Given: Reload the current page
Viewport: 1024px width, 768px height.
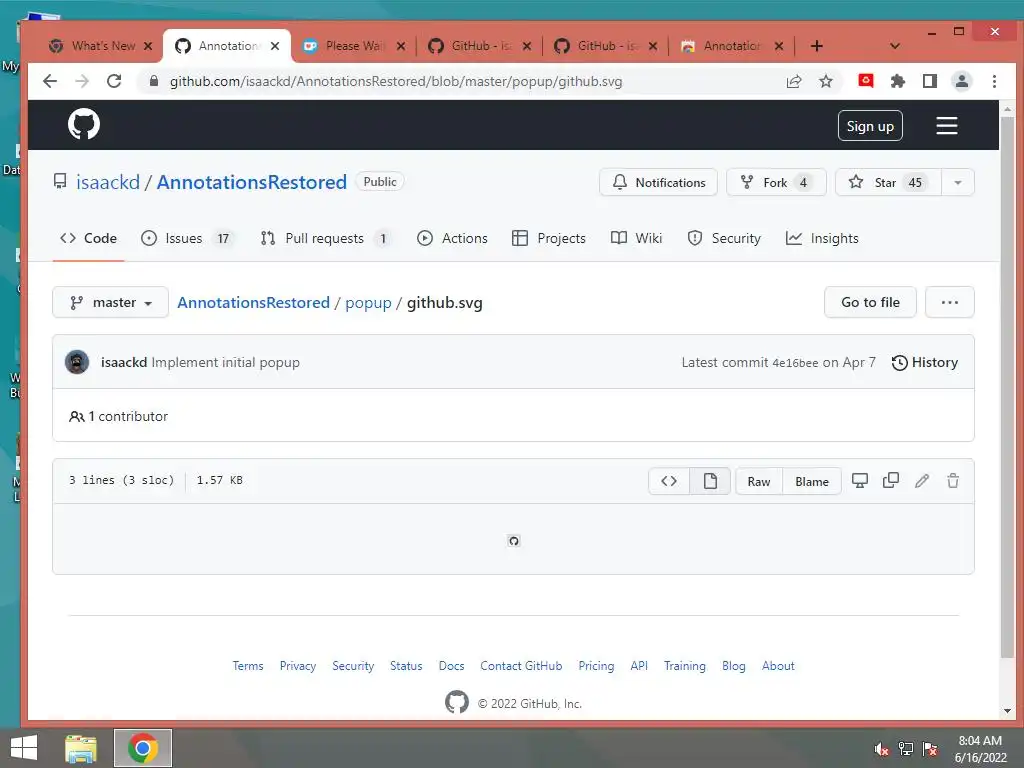Looking at the screenshot, I should point(114,81).
